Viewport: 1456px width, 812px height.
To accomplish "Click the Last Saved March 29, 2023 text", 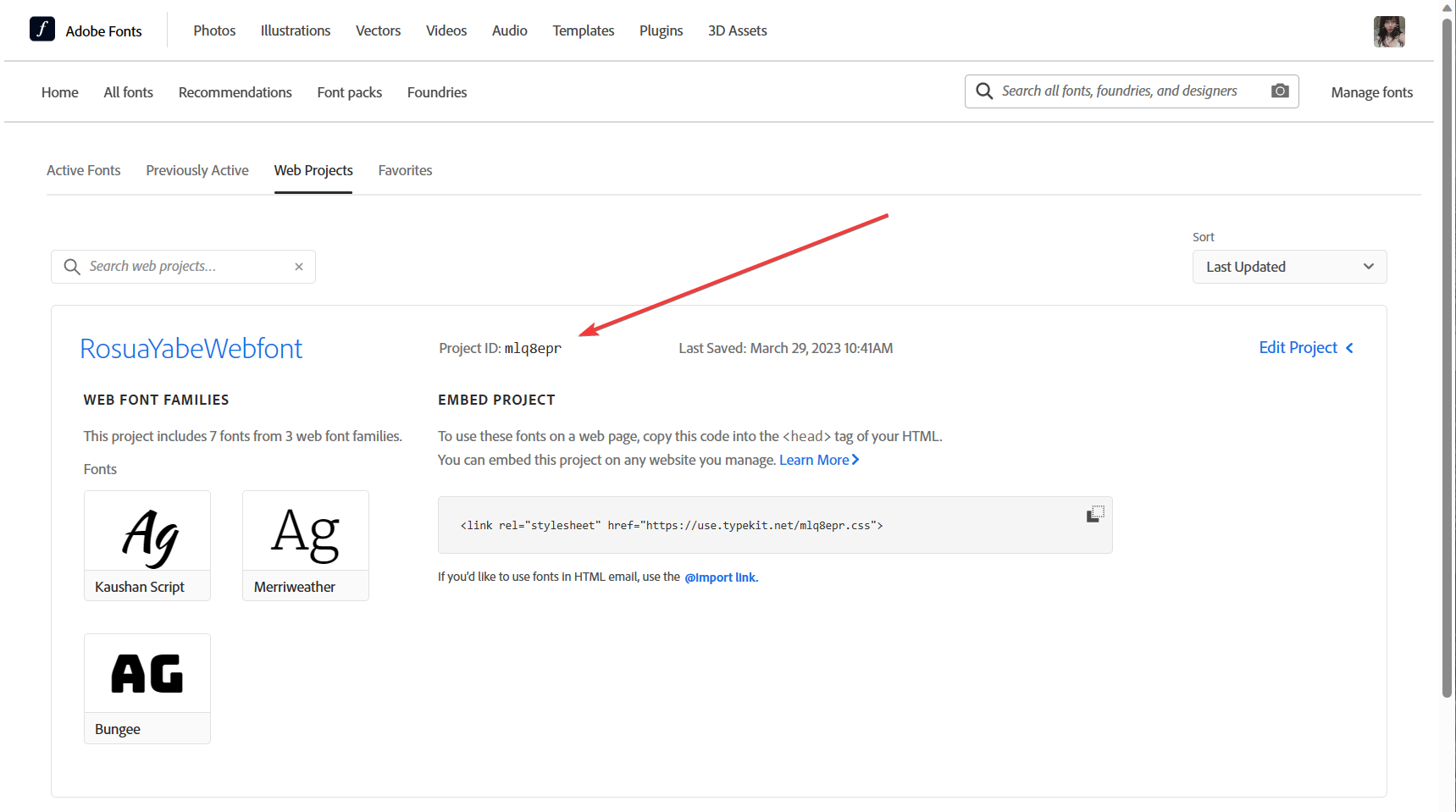I will pyautogui.click(x=785, y=348).
